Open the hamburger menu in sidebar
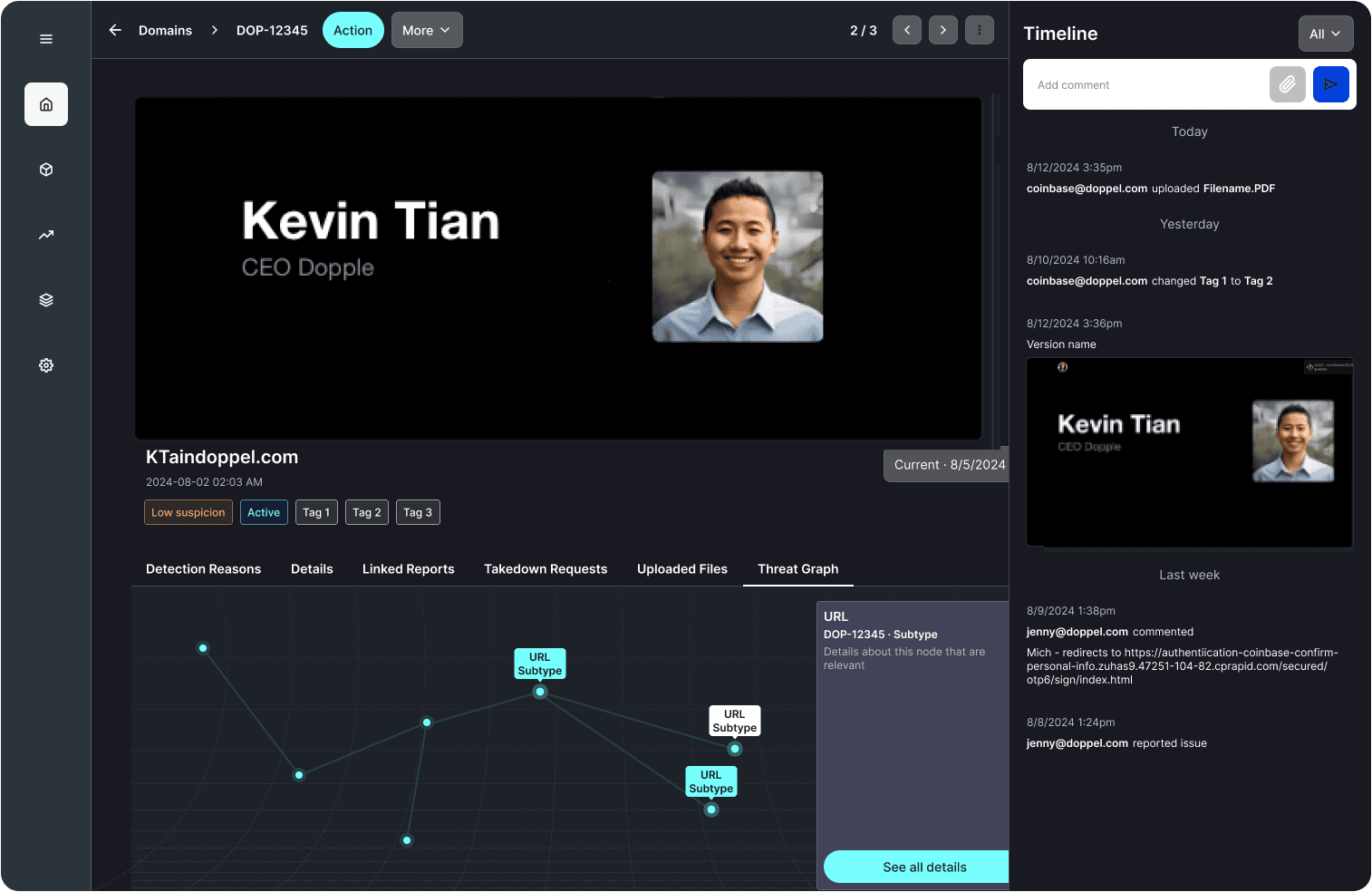The width and height of the screenshot is (1372, 892). click(x=46, y=39)
